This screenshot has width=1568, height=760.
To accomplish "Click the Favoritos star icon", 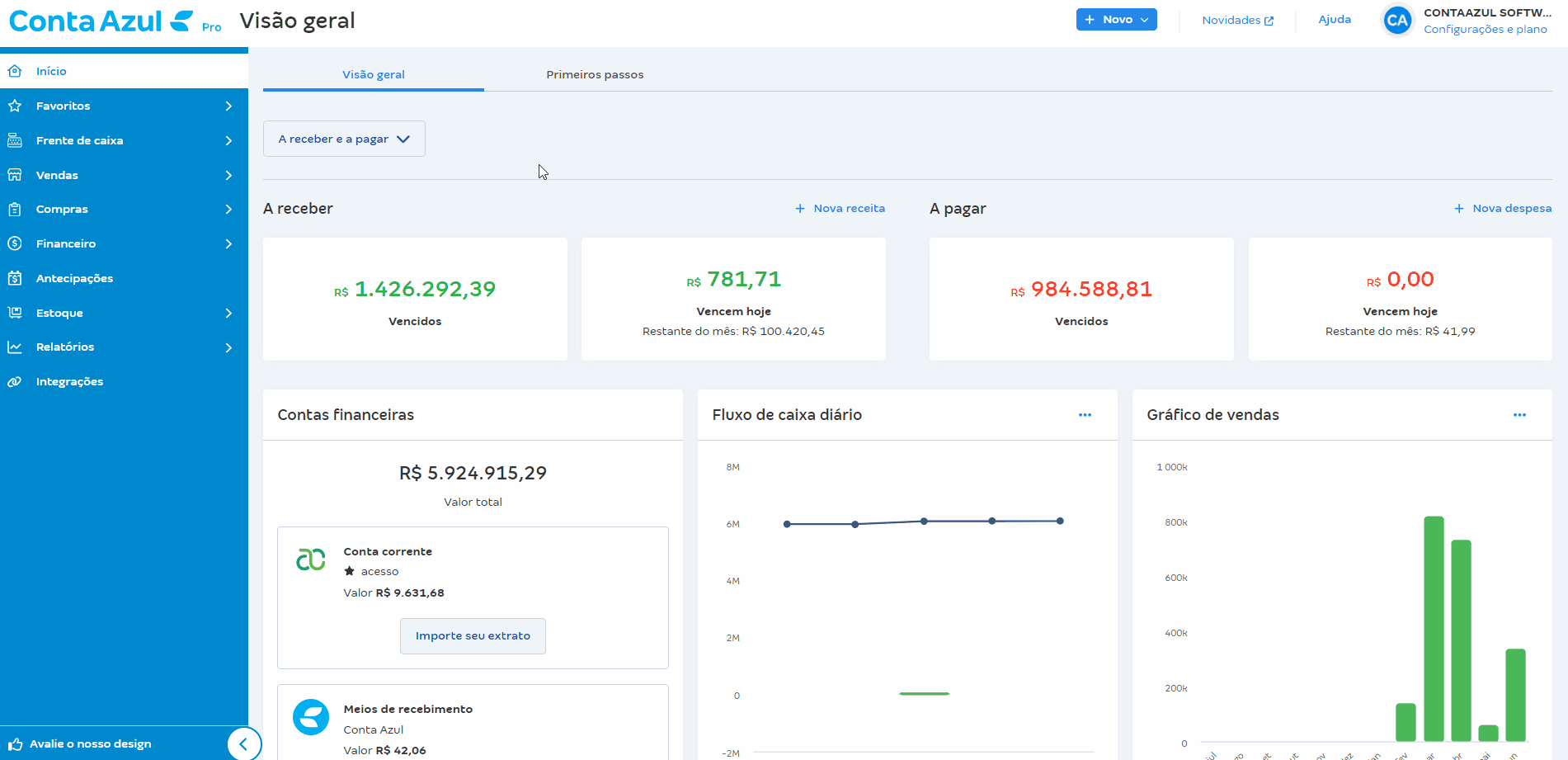I will pos(15,106).
